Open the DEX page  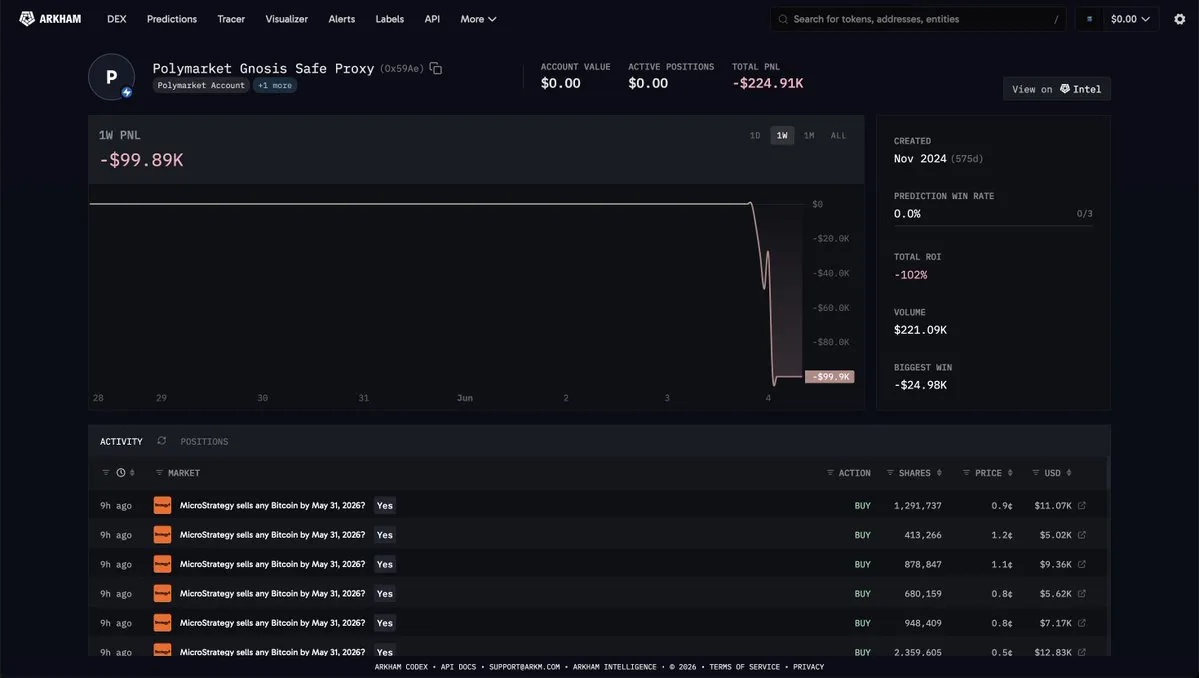[x=116, y=19]
